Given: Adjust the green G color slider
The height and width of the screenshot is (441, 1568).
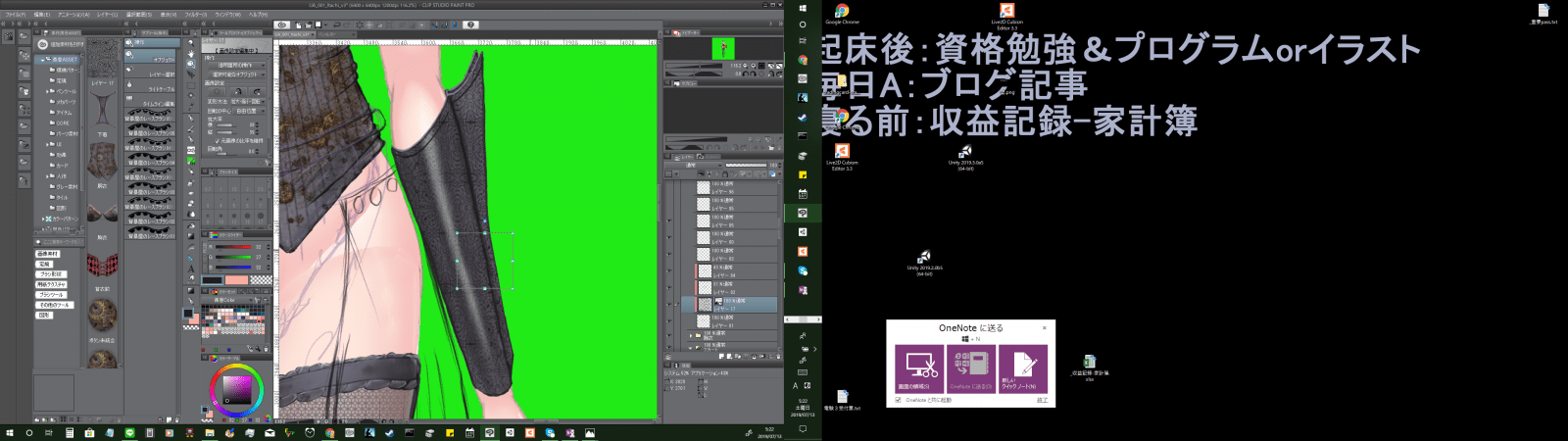Looking at the screenshot, I should [233, 257].
